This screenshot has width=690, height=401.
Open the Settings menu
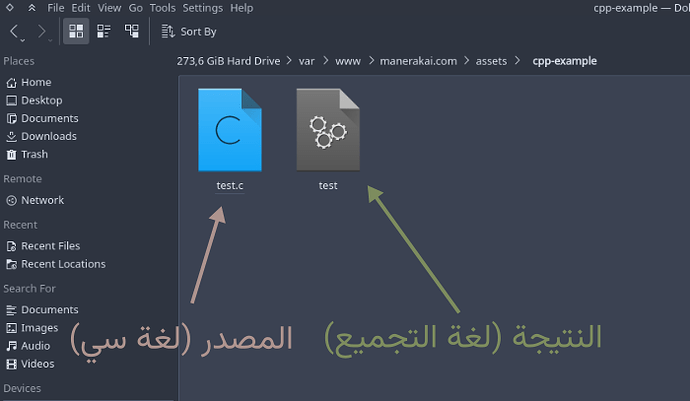coord(202,8)
